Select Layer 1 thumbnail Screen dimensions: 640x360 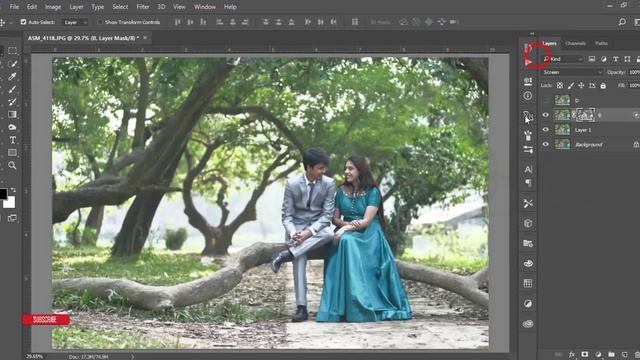(x=562, y=130)
